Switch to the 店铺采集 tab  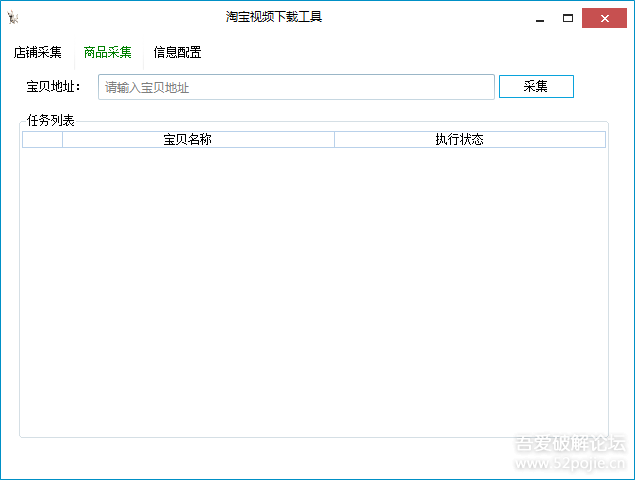pyautogui.click(x=38, y=53)
